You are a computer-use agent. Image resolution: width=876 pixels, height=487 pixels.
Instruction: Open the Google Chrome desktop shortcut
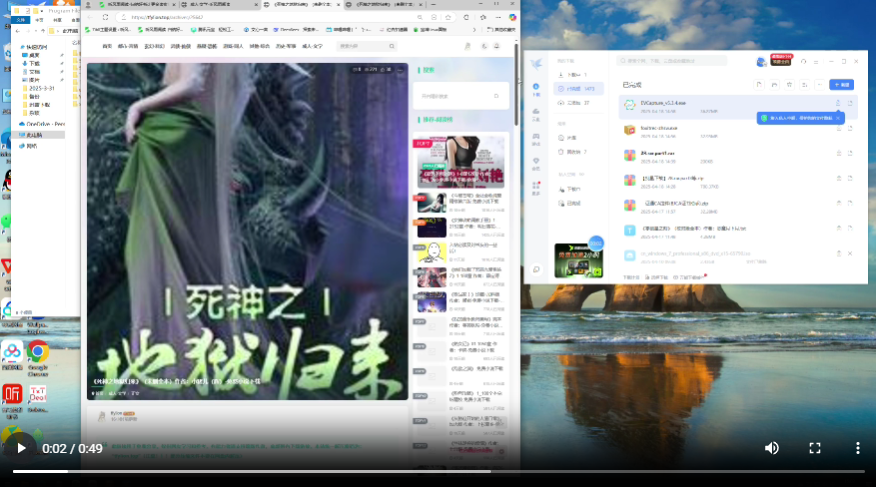tap(37, 358)
